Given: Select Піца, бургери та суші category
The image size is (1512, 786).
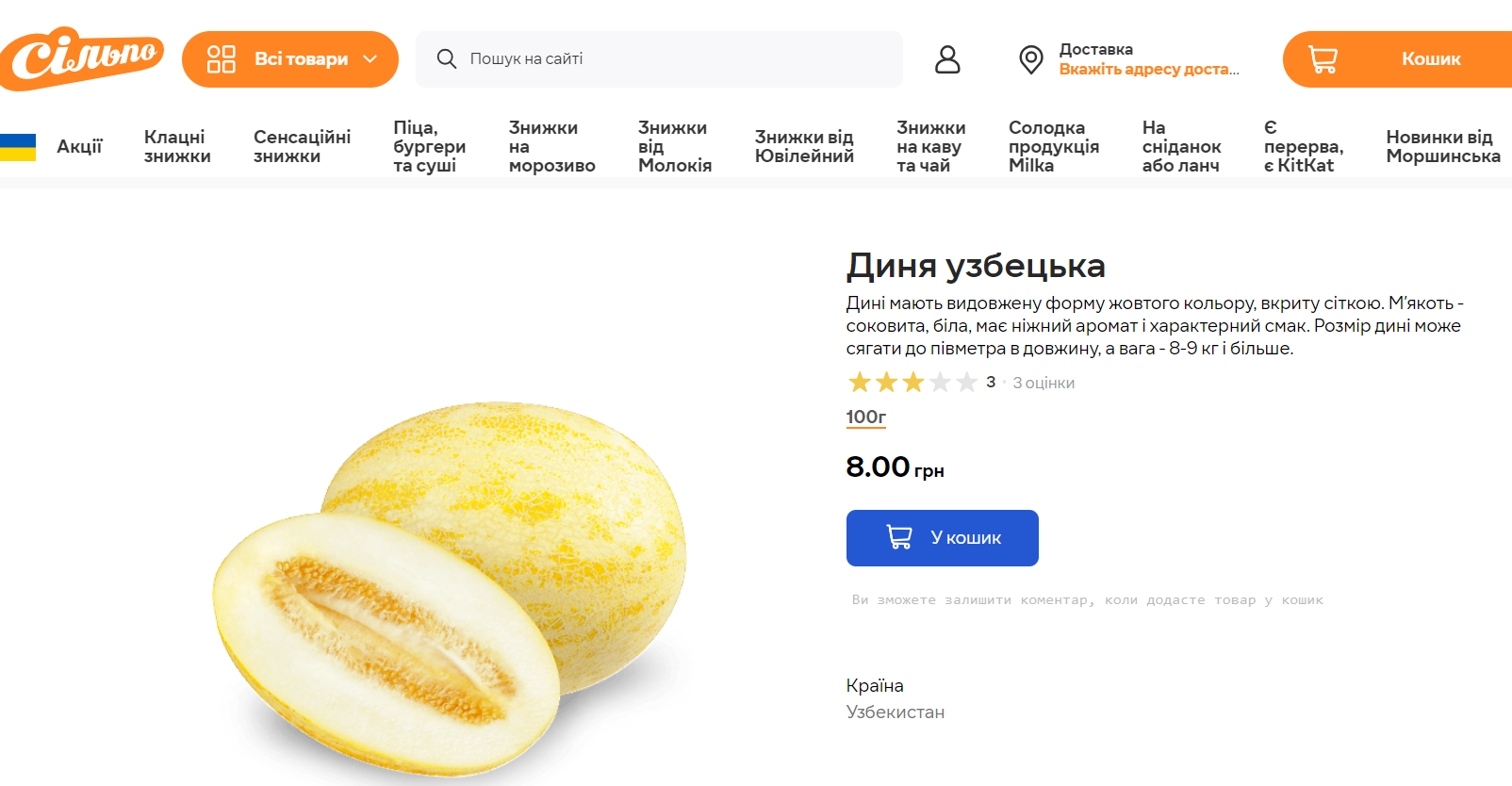Looking at the screenshot, I should 430,147.
